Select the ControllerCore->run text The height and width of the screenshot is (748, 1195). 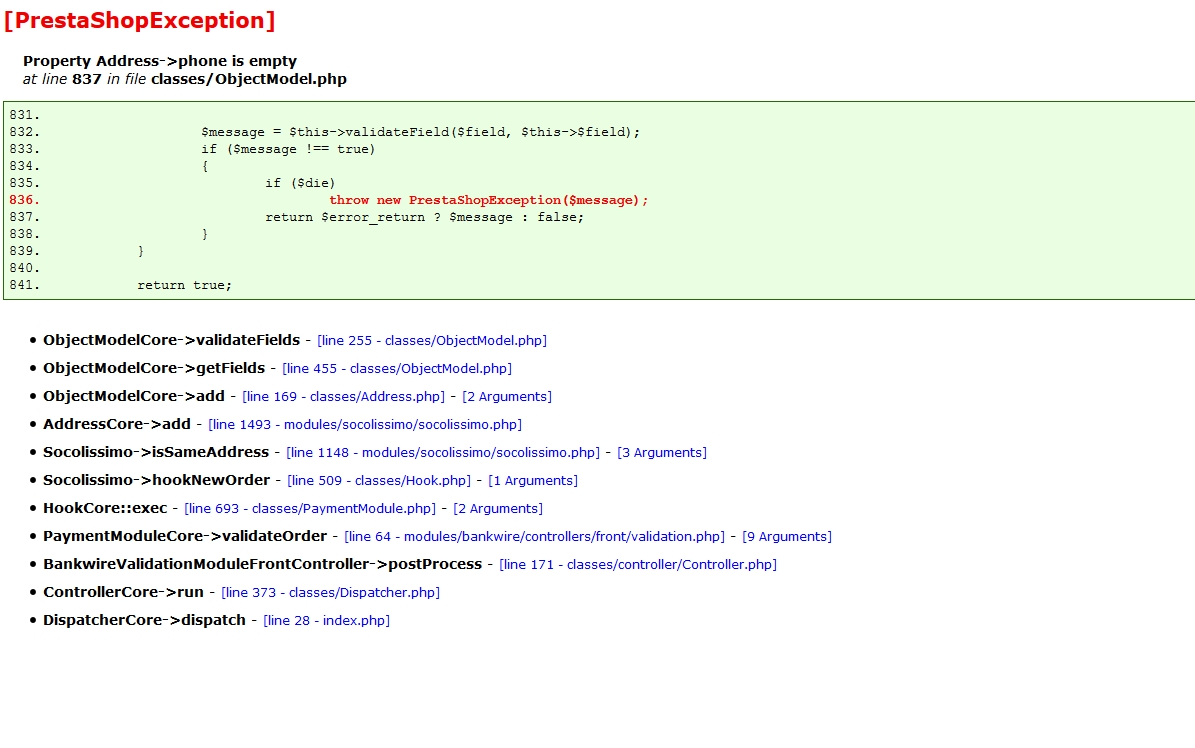coord(123,592)
